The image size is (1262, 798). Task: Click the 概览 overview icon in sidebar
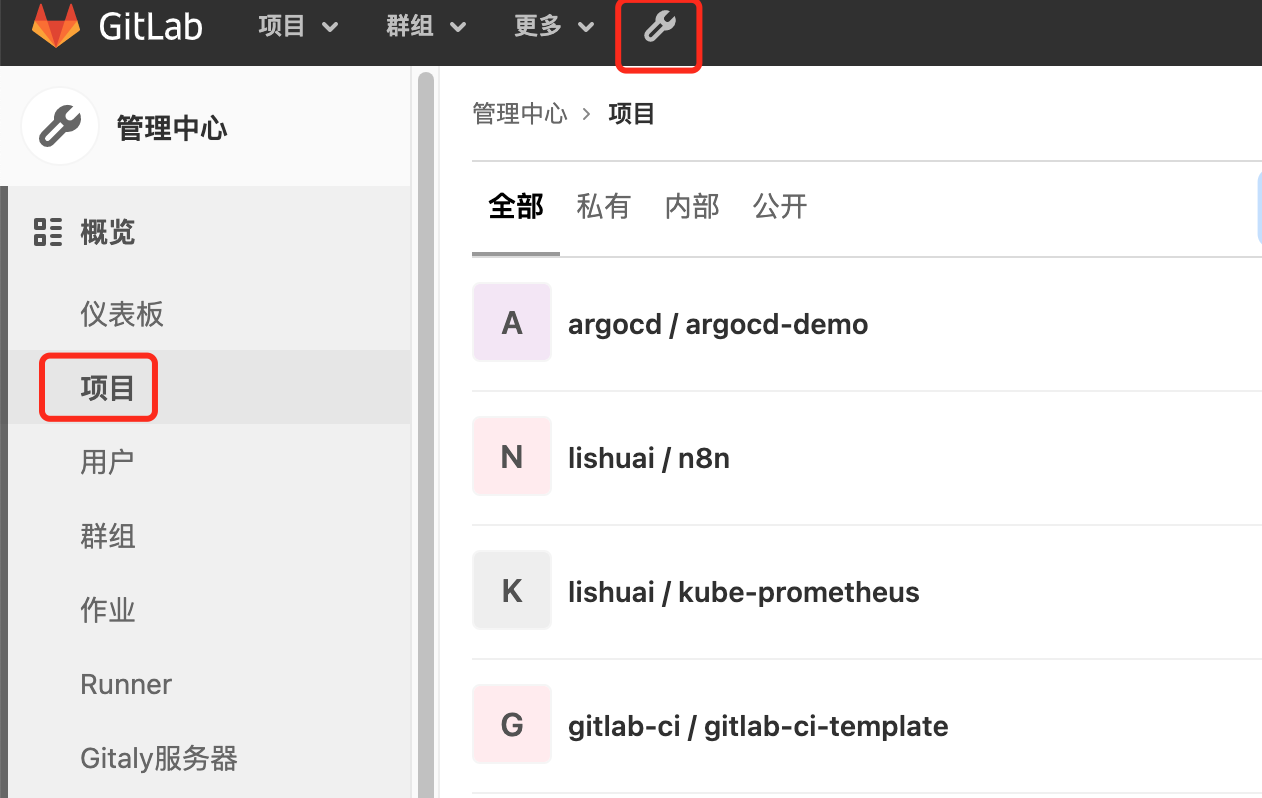(47, 231)
